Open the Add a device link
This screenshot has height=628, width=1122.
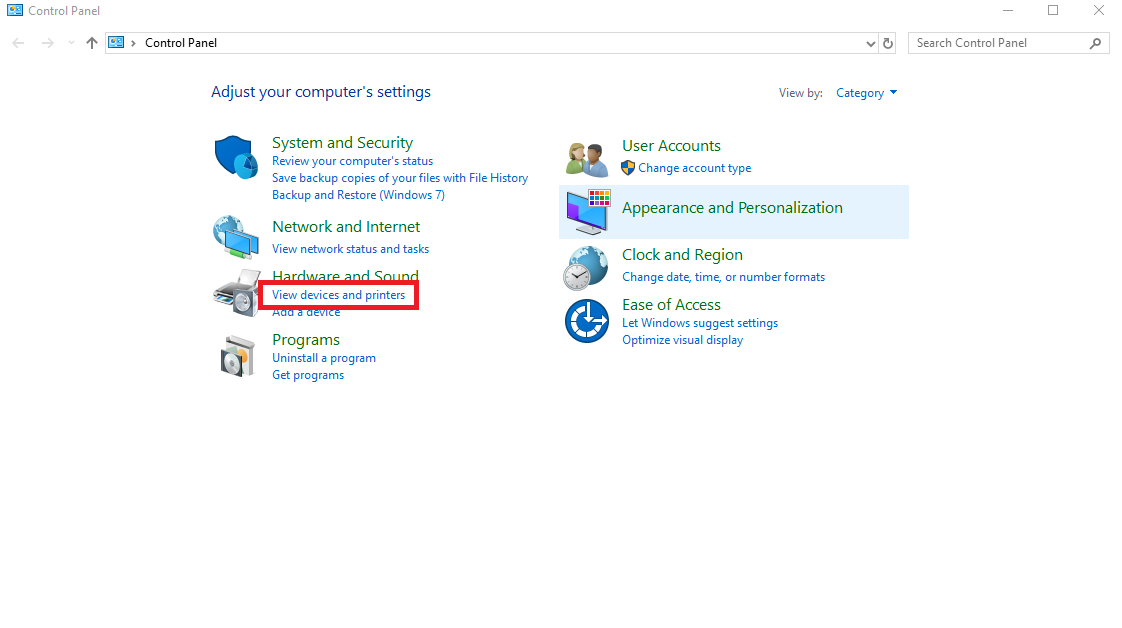(306, 313)
